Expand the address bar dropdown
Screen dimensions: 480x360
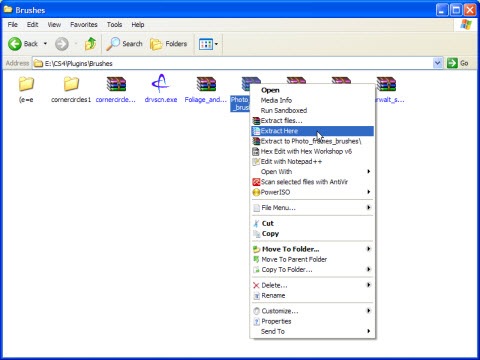[437, 63]
